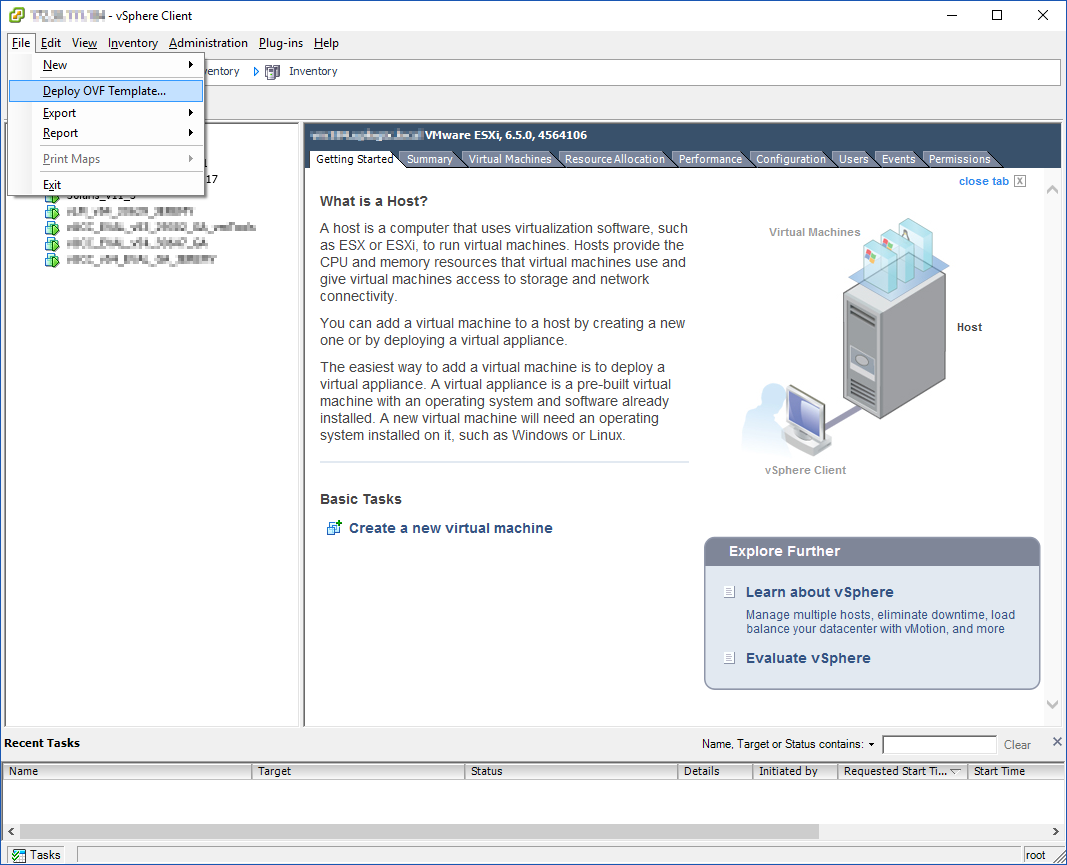1067x865 pixels.
Task: Sort tasks by the Status column header
Action: point(571,771)
